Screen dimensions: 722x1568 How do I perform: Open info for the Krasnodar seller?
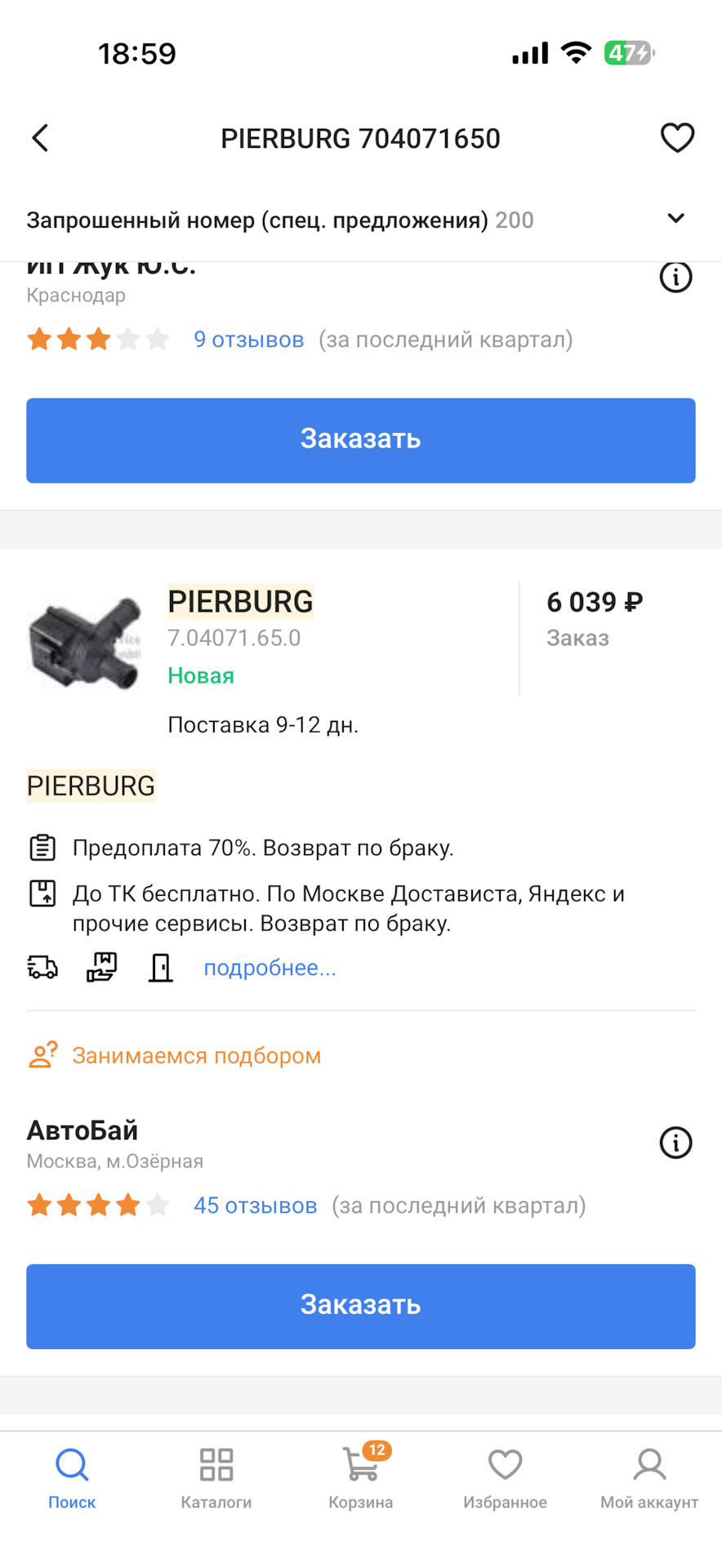(x=675, y=278)
